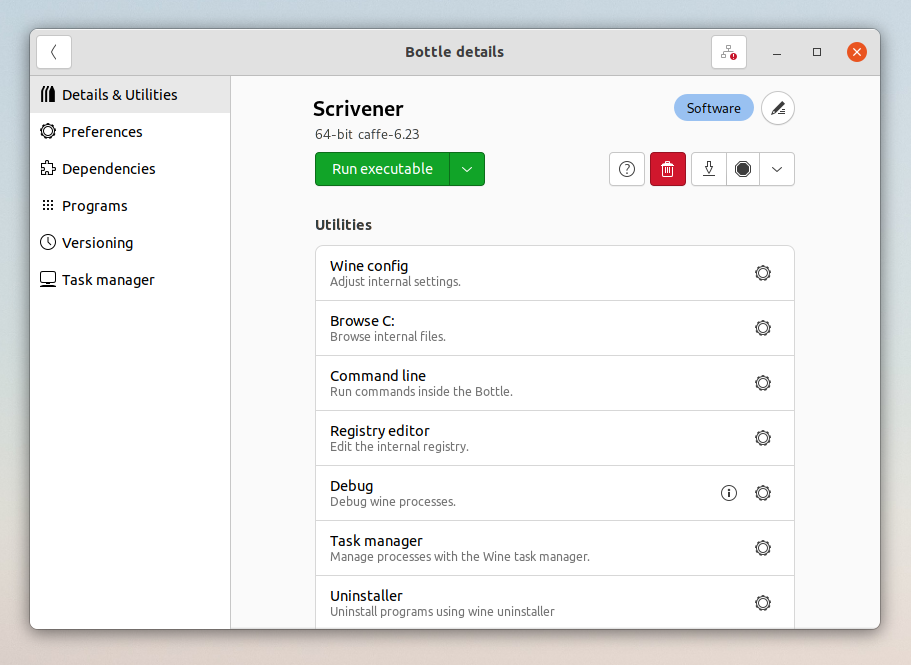Launch Browse C: via its gear icon
This screenshot has width=911, height=665.
(763, 328)
